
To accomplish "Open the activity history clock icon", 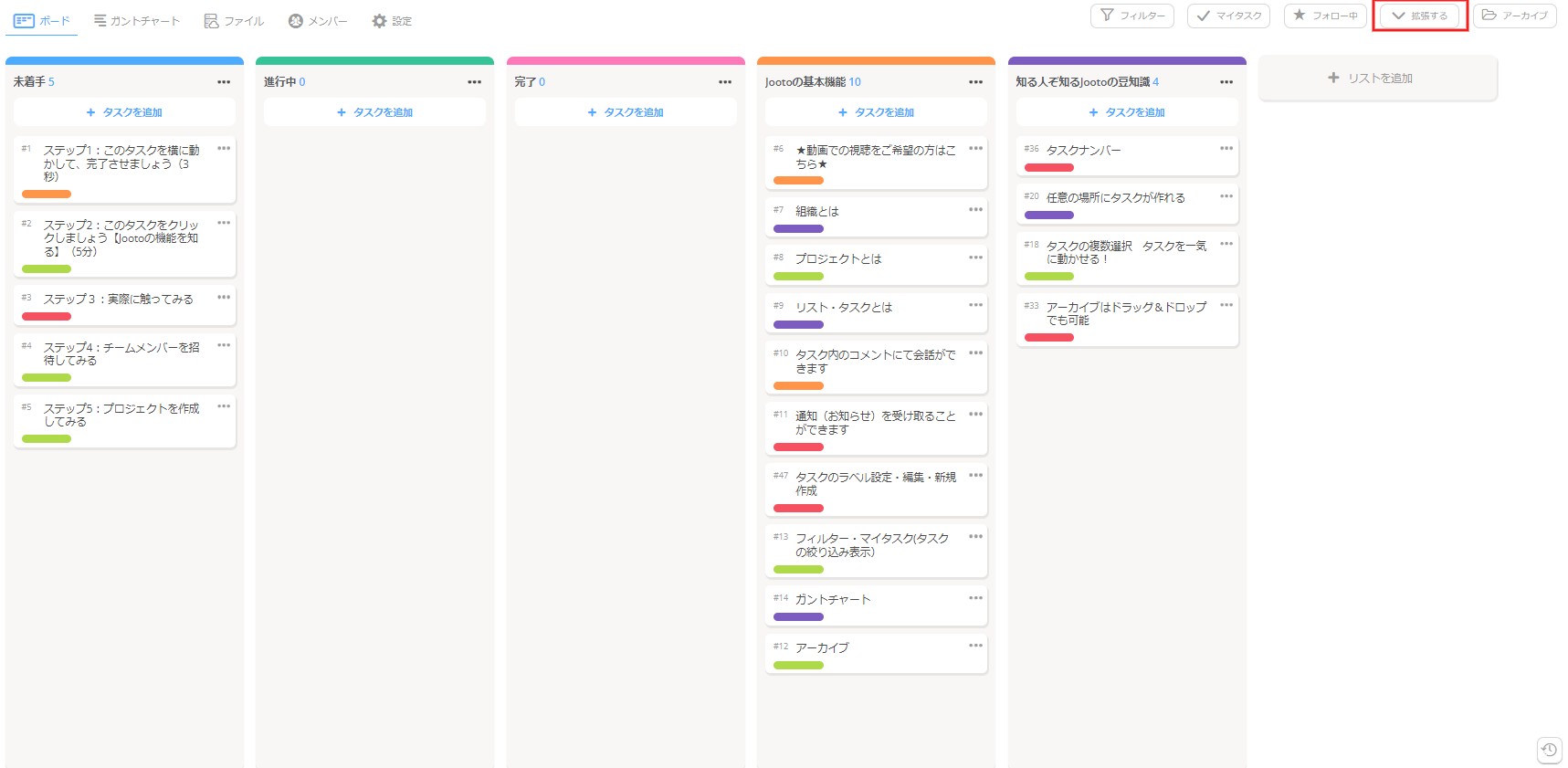I will (x=1549, y=750).
